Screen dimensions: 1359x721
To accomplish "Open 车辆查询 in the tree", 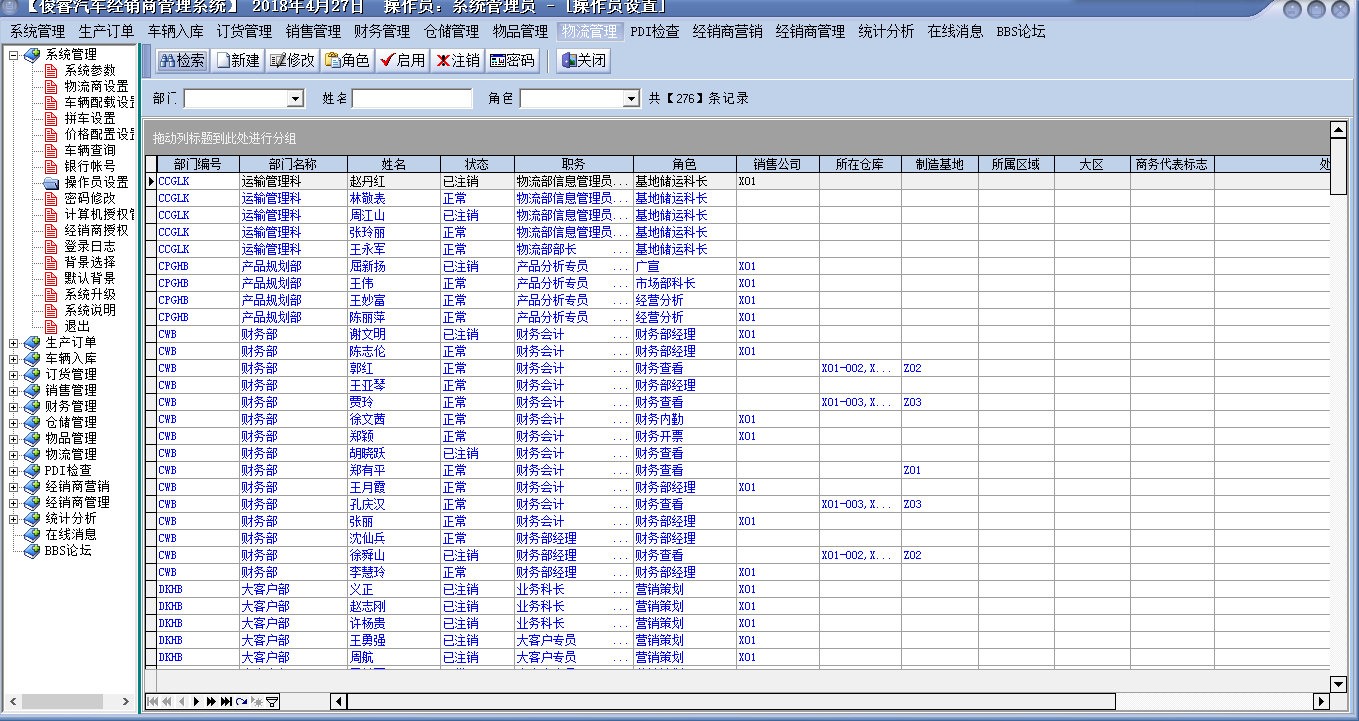I will (90, 150).
